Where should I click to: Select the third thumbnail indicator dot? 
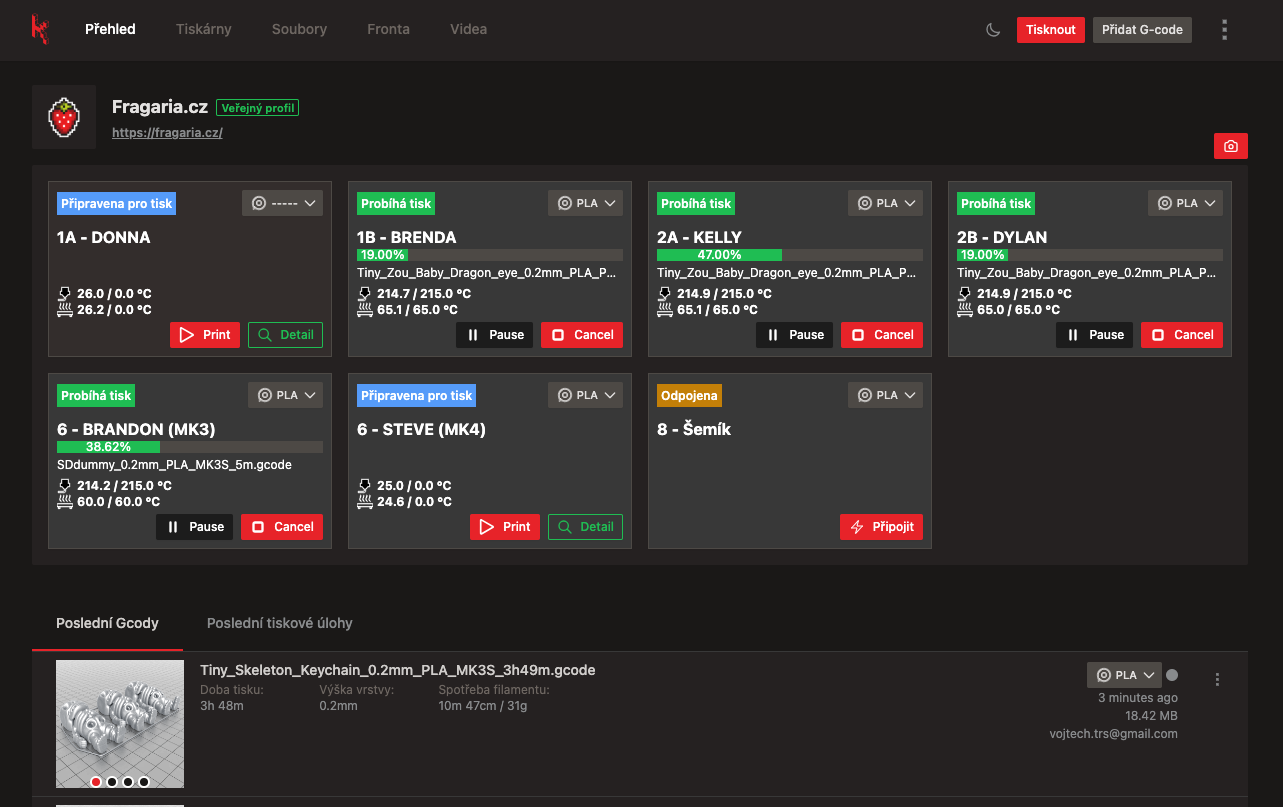pos(128,781)
